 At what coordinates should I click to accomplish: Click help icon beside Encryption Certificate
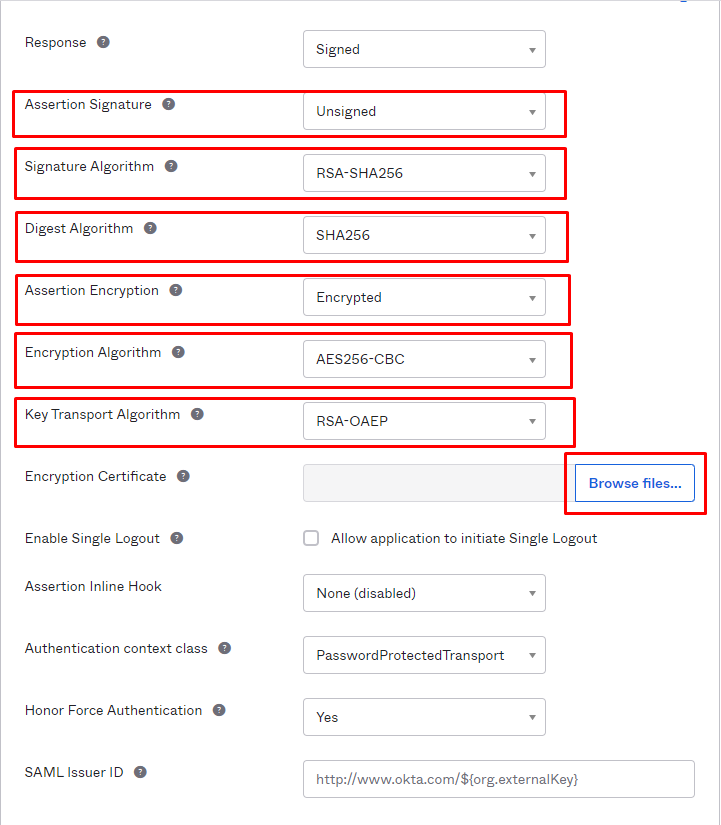(183, 476)
